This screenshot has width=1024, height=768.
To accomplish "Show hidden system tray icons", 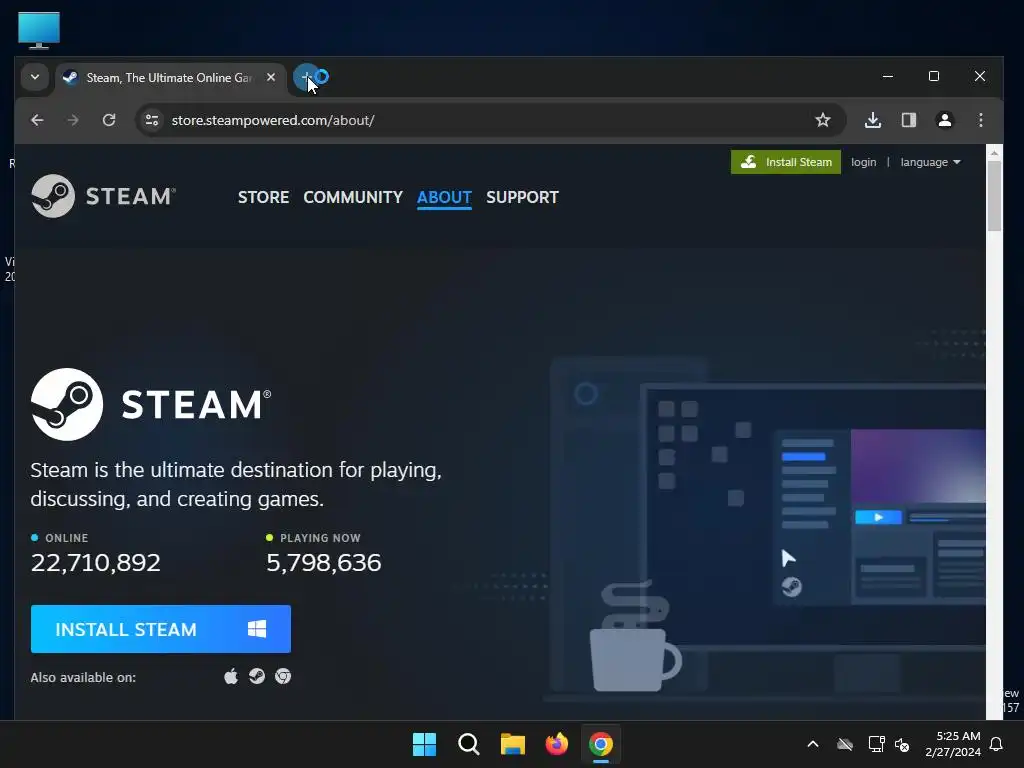I will pyautogui.click(x=813, y=744).
